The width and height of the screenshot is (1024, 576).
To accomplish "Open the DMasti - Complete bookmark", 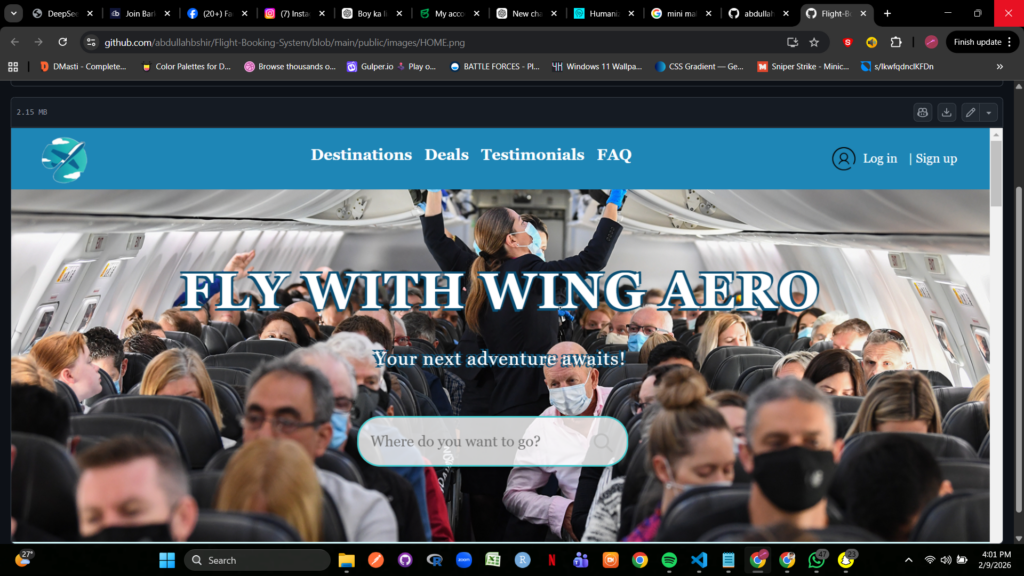I will (83, 67).
